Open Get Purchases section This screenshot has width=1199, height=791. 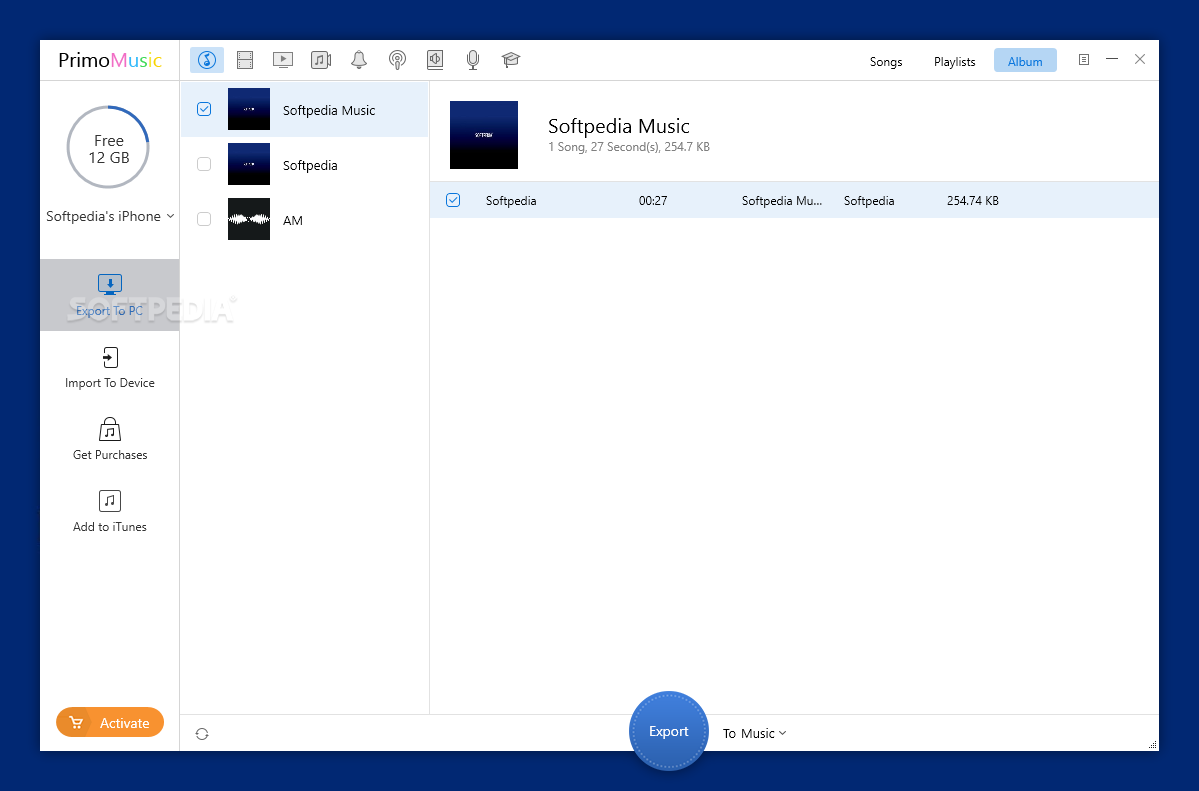109,440
